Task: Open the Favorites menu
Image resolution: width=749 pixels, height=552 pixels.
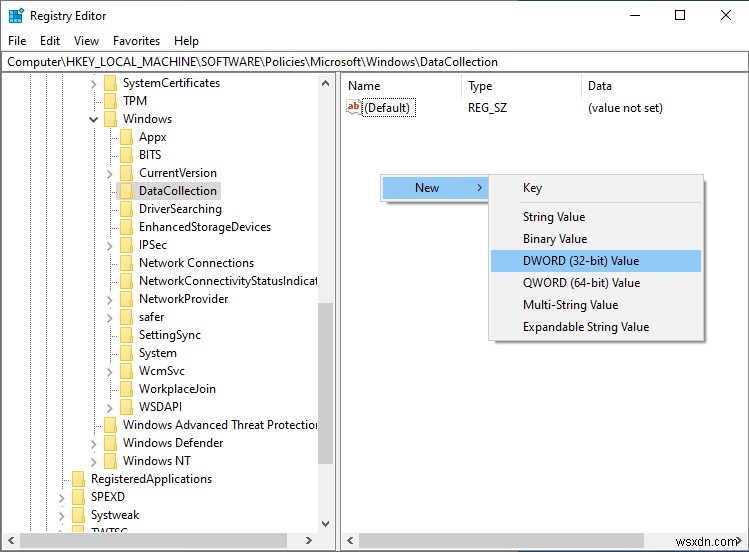Action: tap(136, 41)
